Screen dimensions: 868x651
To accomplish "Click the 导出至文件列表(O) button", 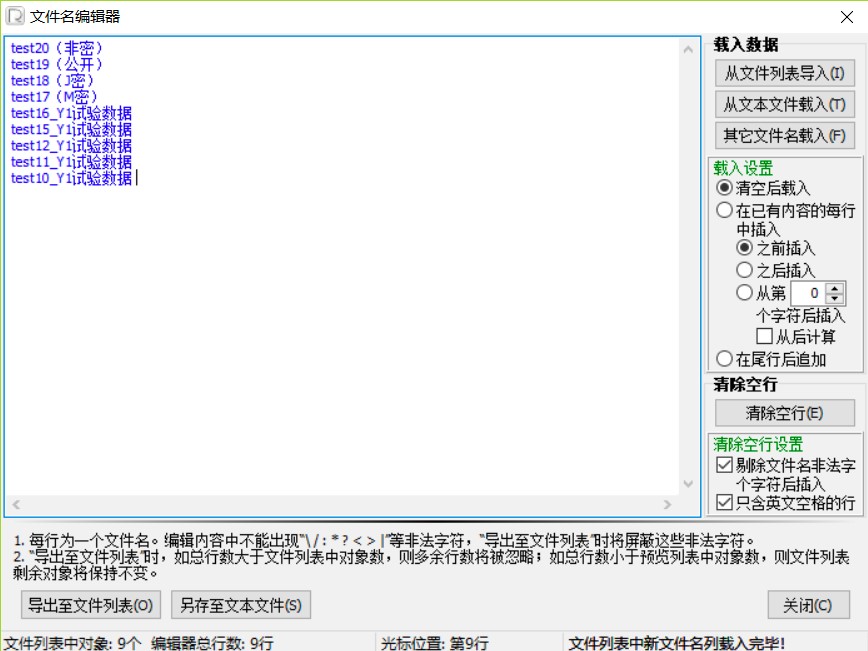I will click(91, 605).
